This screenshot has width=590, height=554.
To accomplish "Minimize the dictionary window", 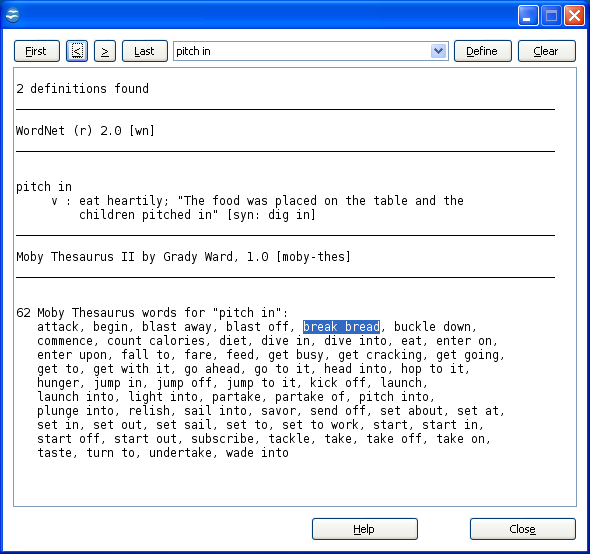I will (x=528, y=16).
